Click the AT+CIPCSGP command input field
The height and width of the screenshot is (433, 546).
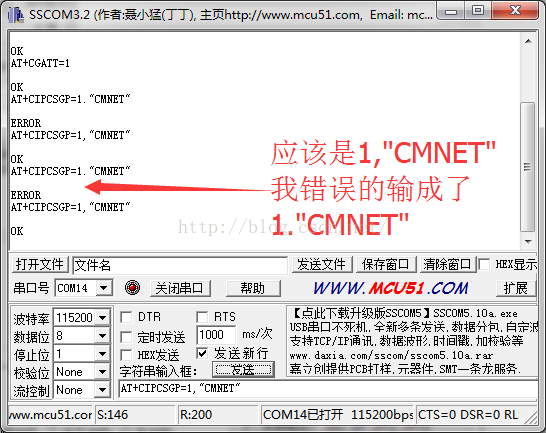pos(328,388)
